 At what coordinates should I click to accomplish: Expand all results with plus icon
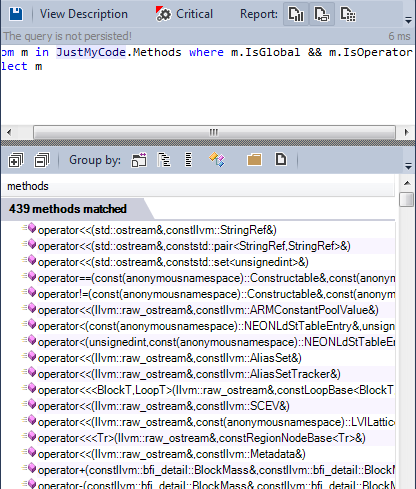[16, 160]
